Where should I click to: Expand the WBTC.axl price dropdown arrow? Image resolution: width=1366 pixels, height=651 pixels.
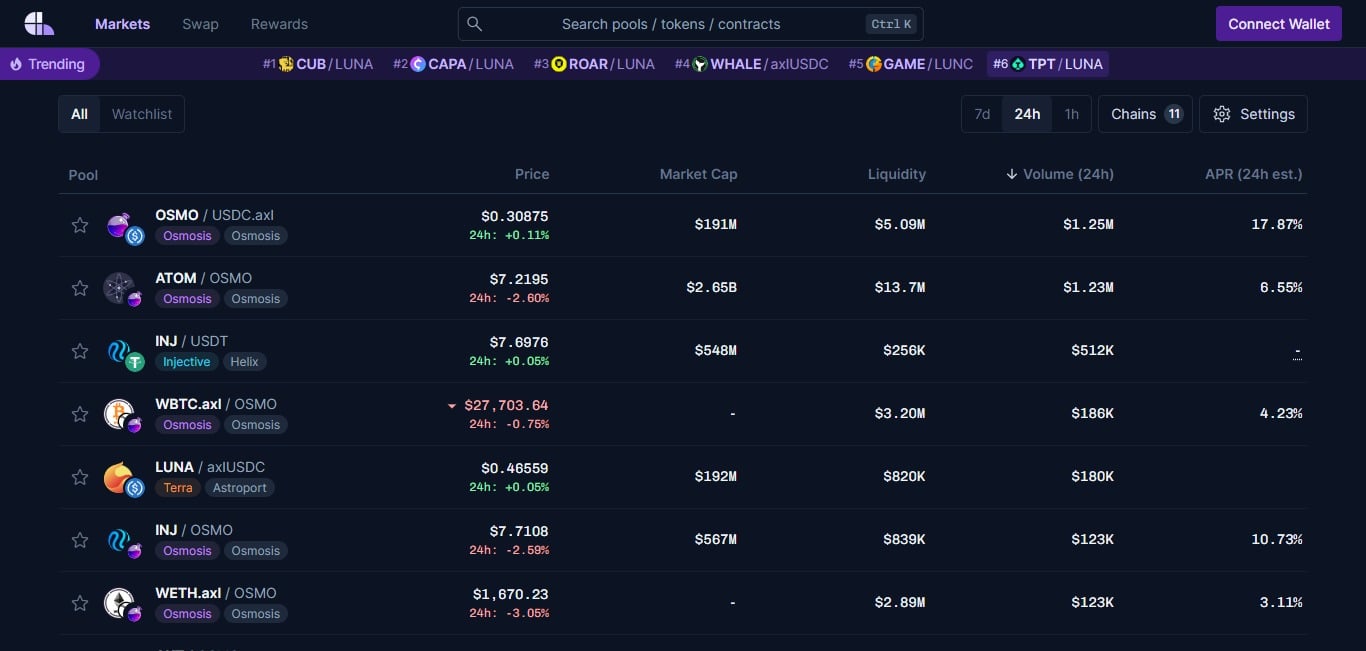pos(451,406)
